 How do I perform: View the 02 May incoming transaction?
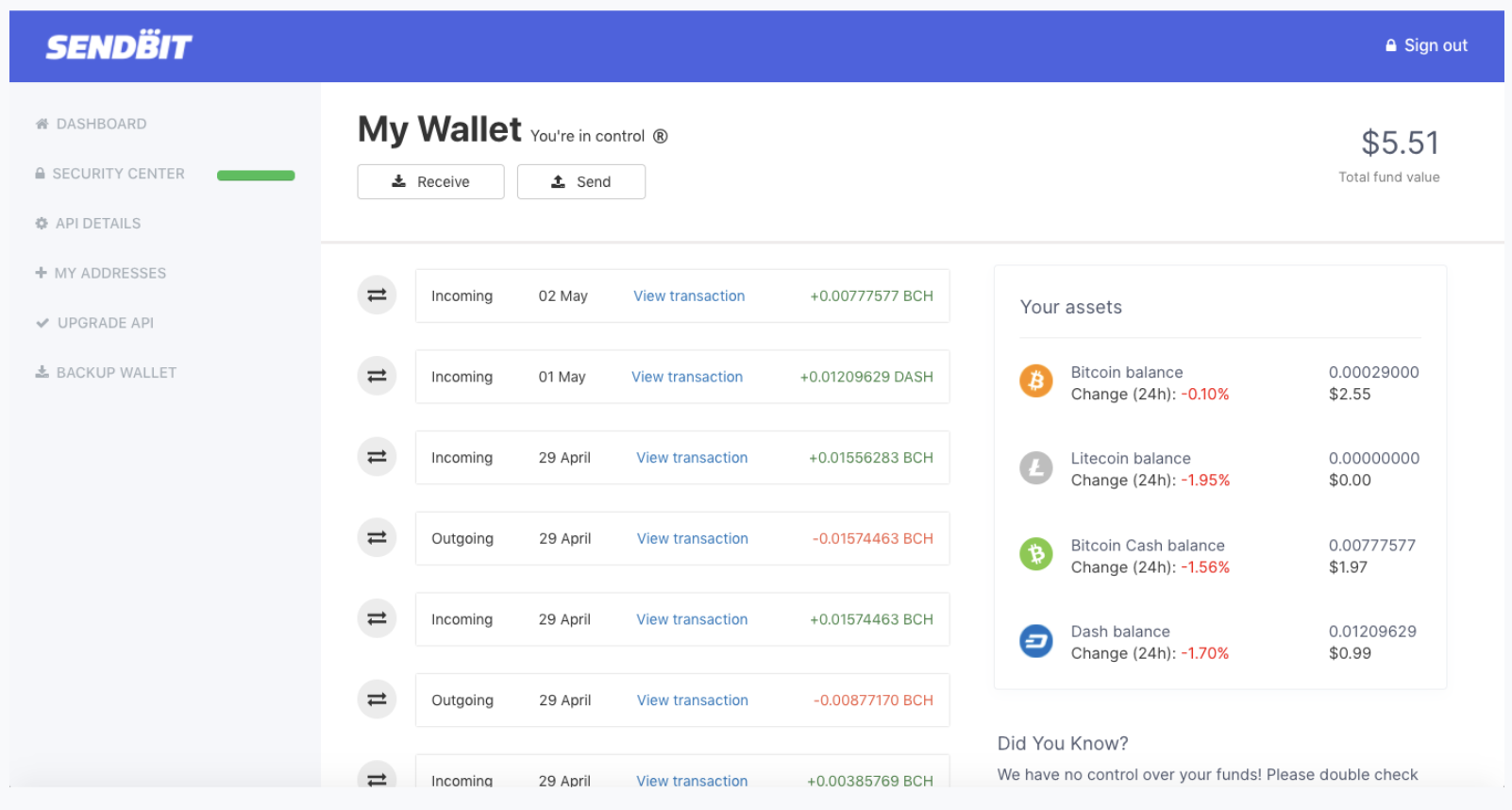689,295
